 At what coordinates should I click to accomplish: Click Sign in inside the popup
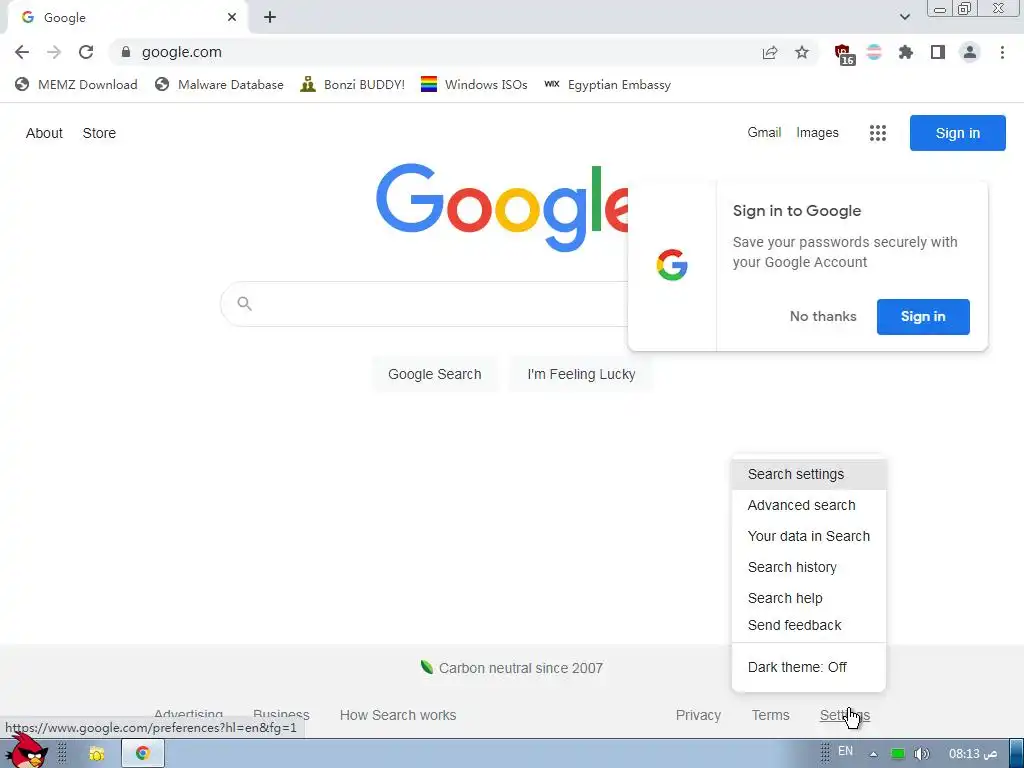point(923,317)
